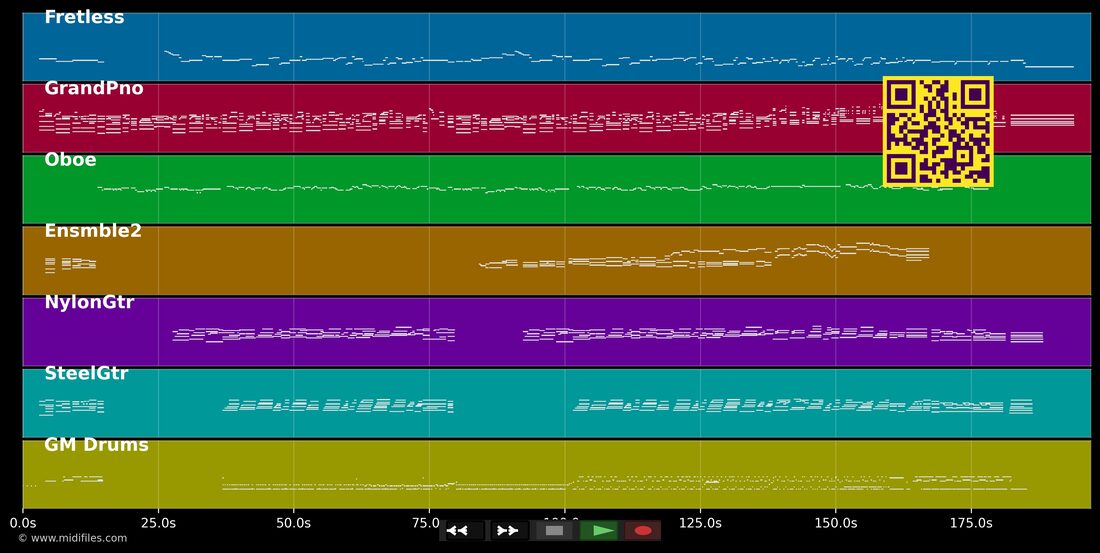
Task: Click the 25.0s time axis label
Action: tap(159, 524)
